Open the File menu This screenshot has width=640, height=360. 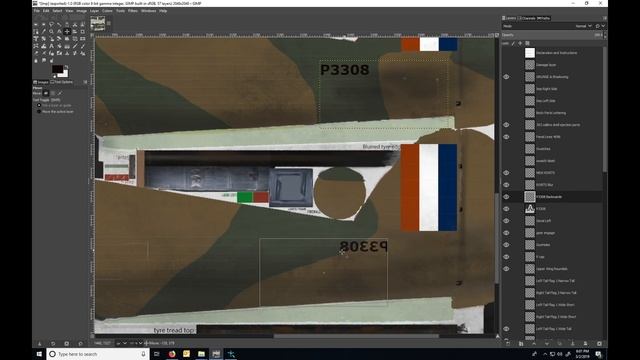37,11
